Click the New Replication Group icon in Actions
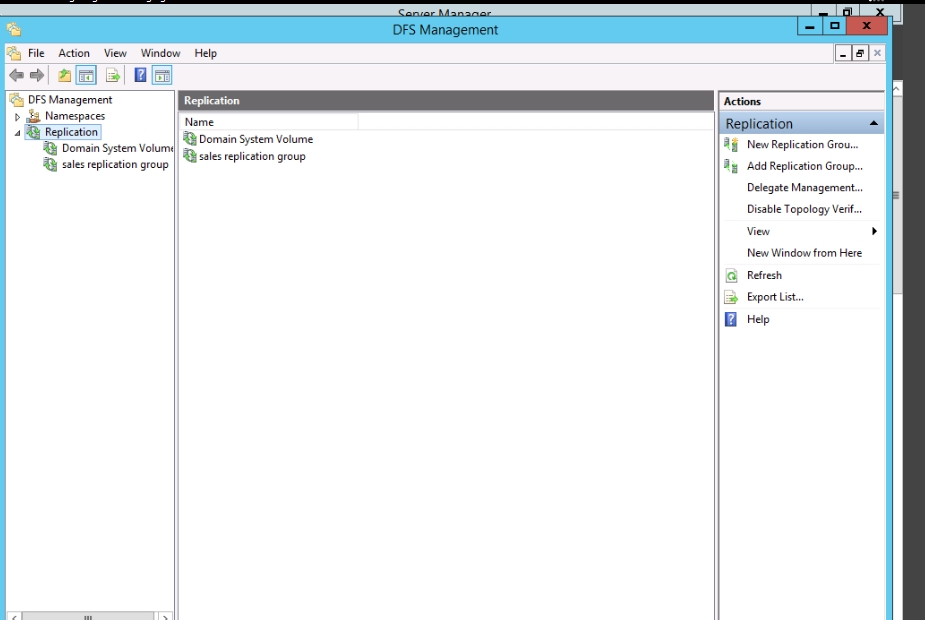The height and width of the screenshot is (620, 925). click(731, 145)
